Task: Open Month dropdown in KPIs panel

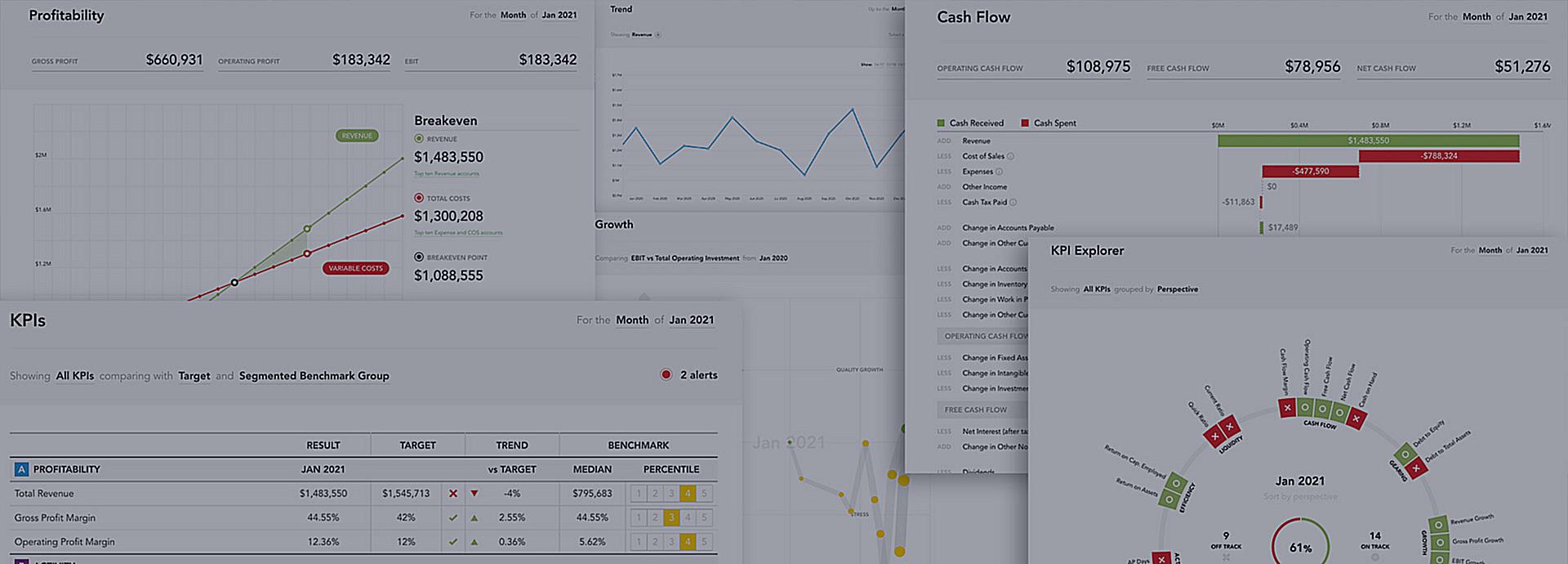Action: [x=632, y=320]
